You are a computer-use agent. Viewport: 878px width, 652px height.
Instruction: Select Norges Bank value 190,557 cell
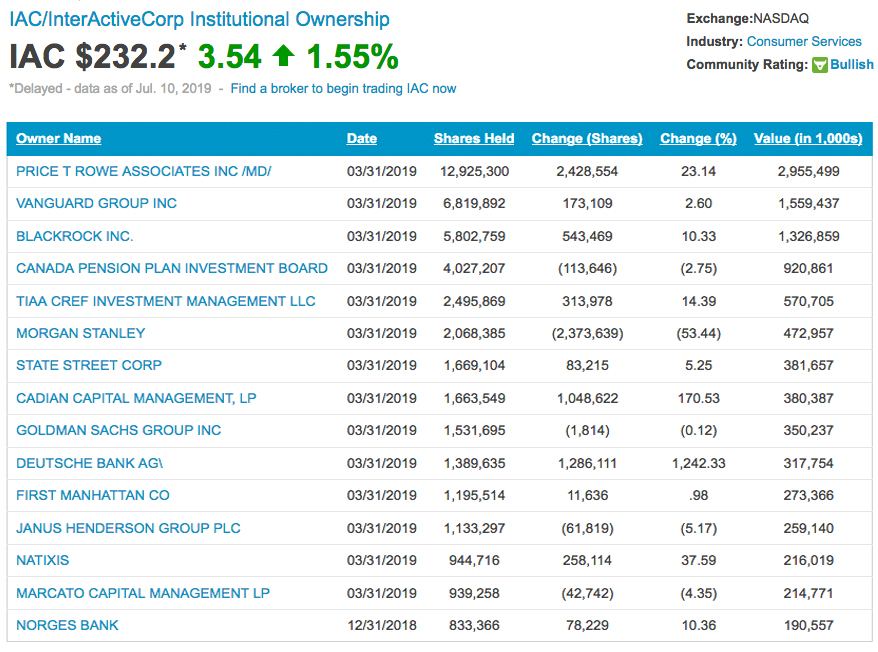(809, 625)
